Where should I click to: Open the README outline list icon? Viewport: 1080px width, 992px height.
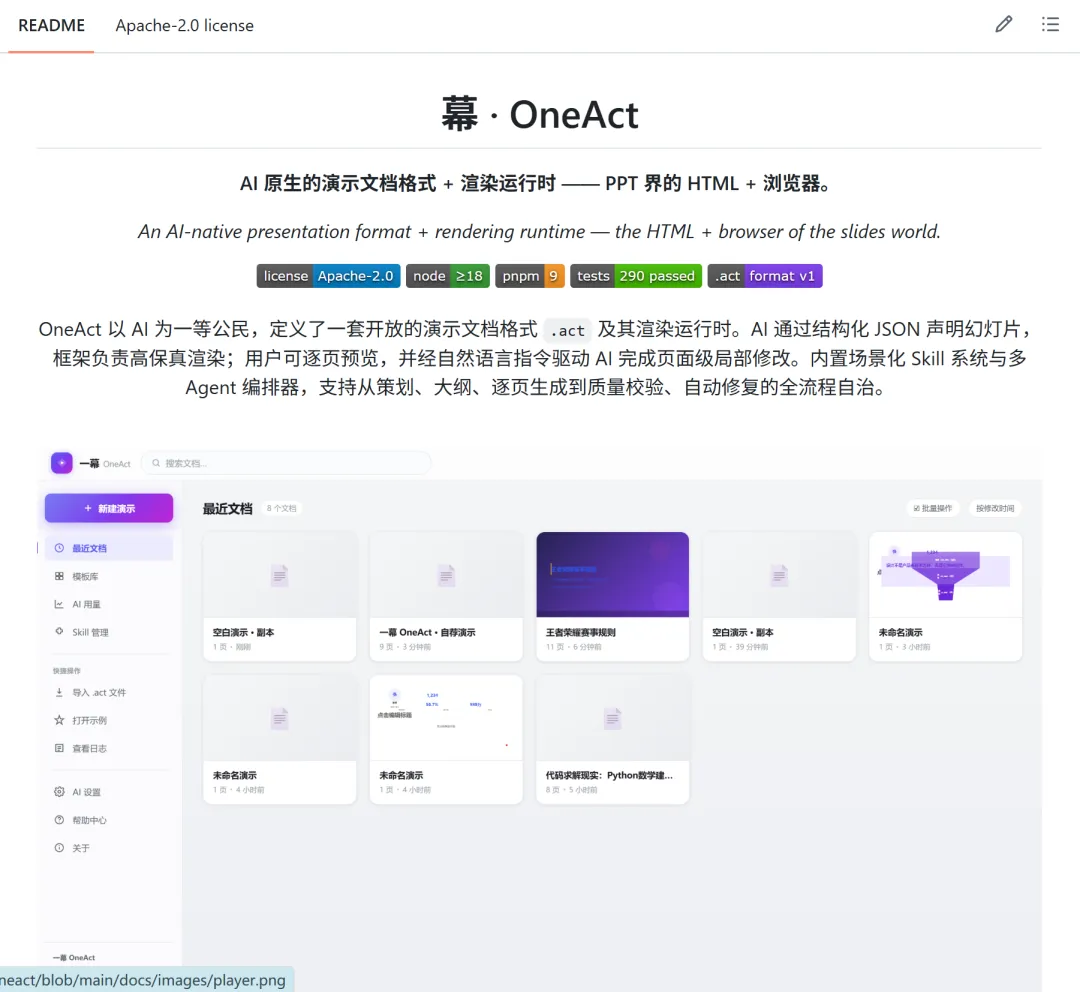pos(1050,25)
